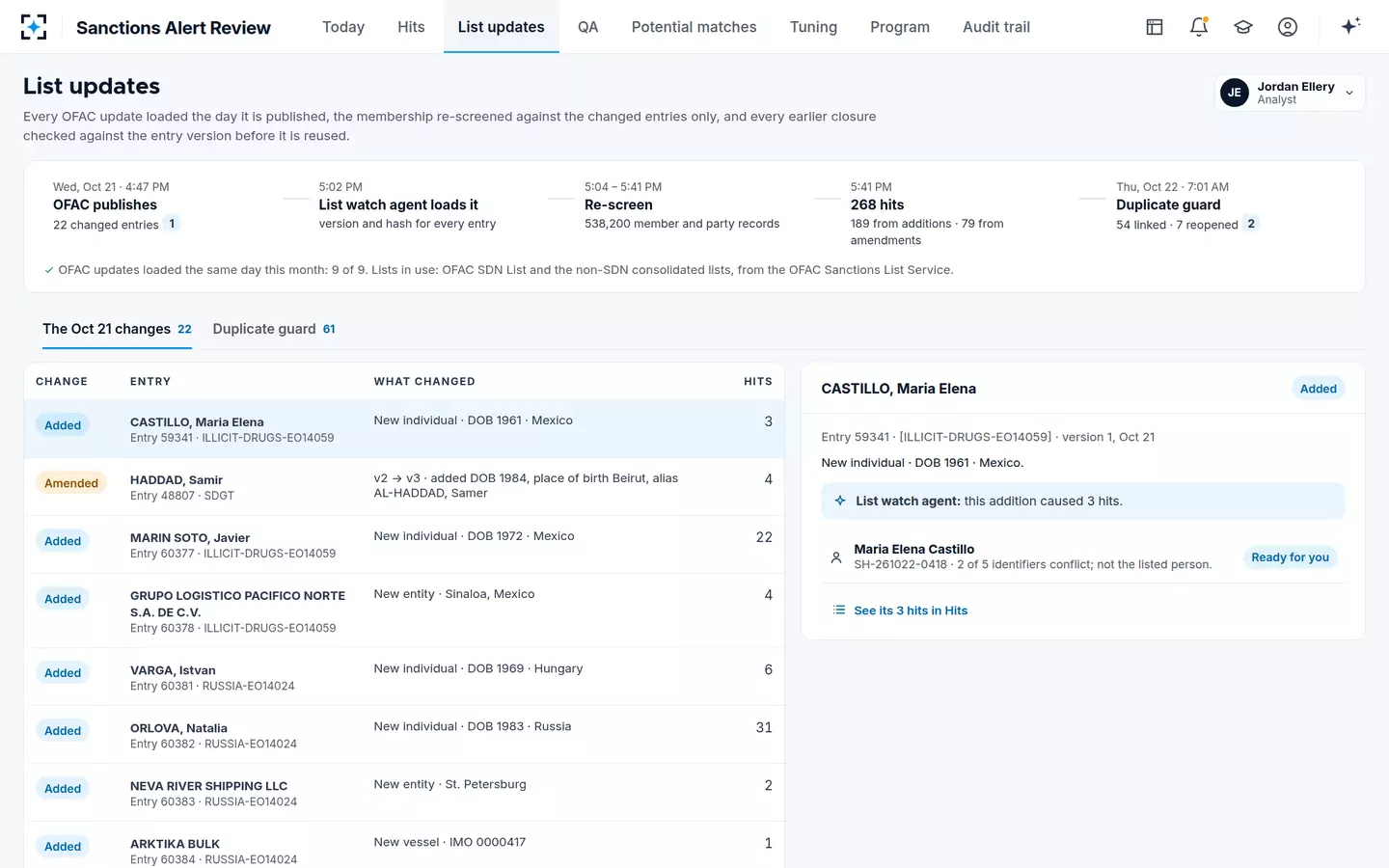Select The Oct 21 changes sub-tab

117,329
